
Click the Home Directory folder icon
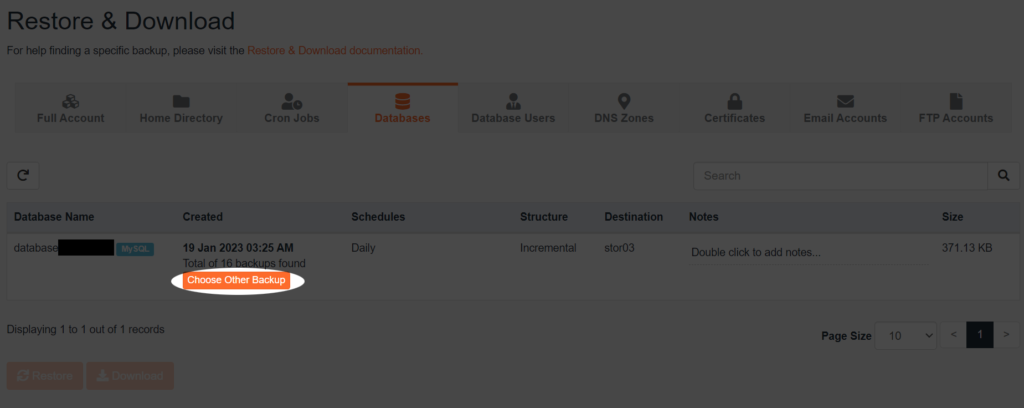pos(181,101)
